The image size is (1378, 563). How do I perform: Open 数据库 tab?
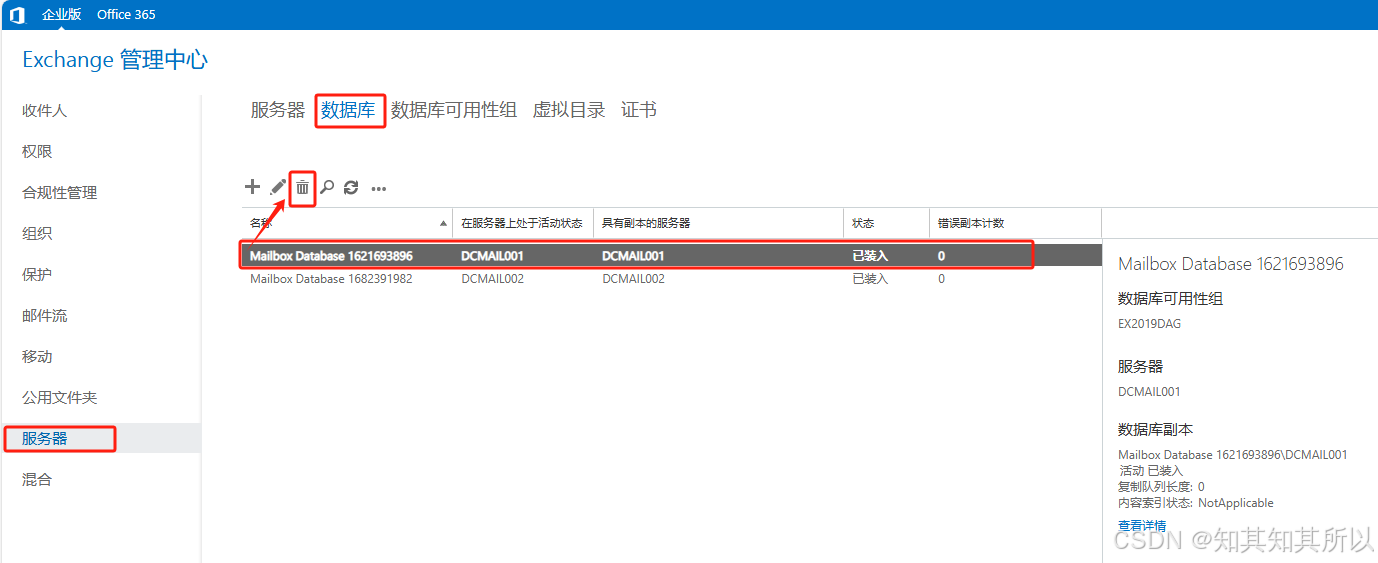click(348, 110)
